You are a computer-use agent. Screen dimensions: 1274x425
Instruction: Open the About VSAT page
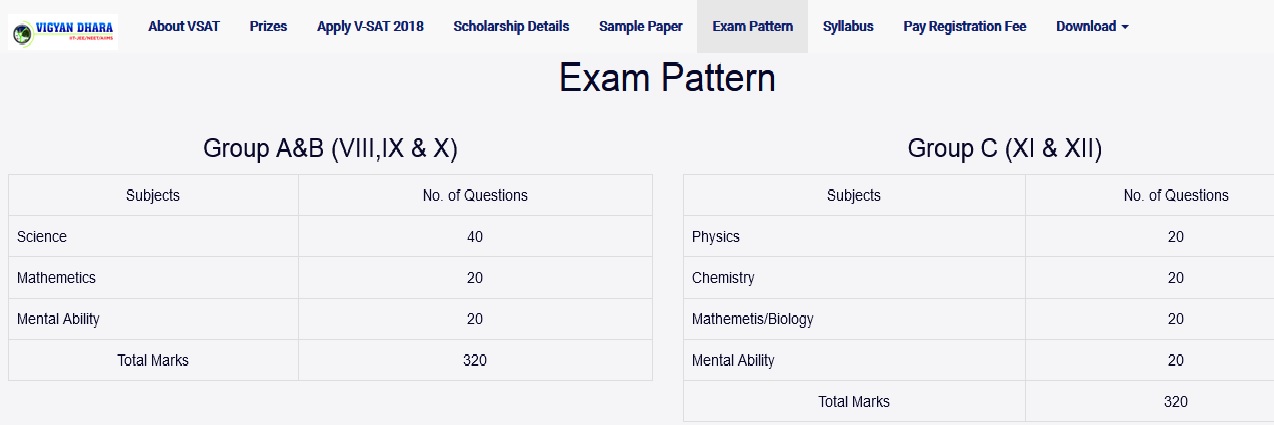pyautogui.click(x=184, y=26)
